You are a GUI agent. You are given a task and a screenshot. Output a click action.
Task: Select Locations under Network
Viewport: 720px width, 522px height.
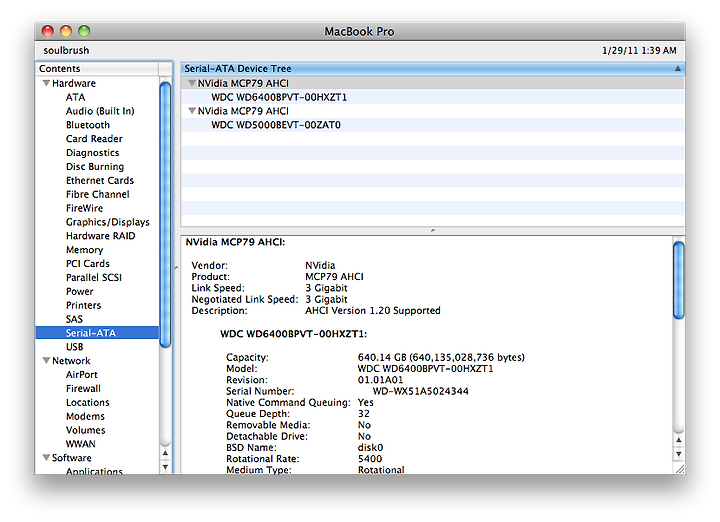(x=87, y=402)
